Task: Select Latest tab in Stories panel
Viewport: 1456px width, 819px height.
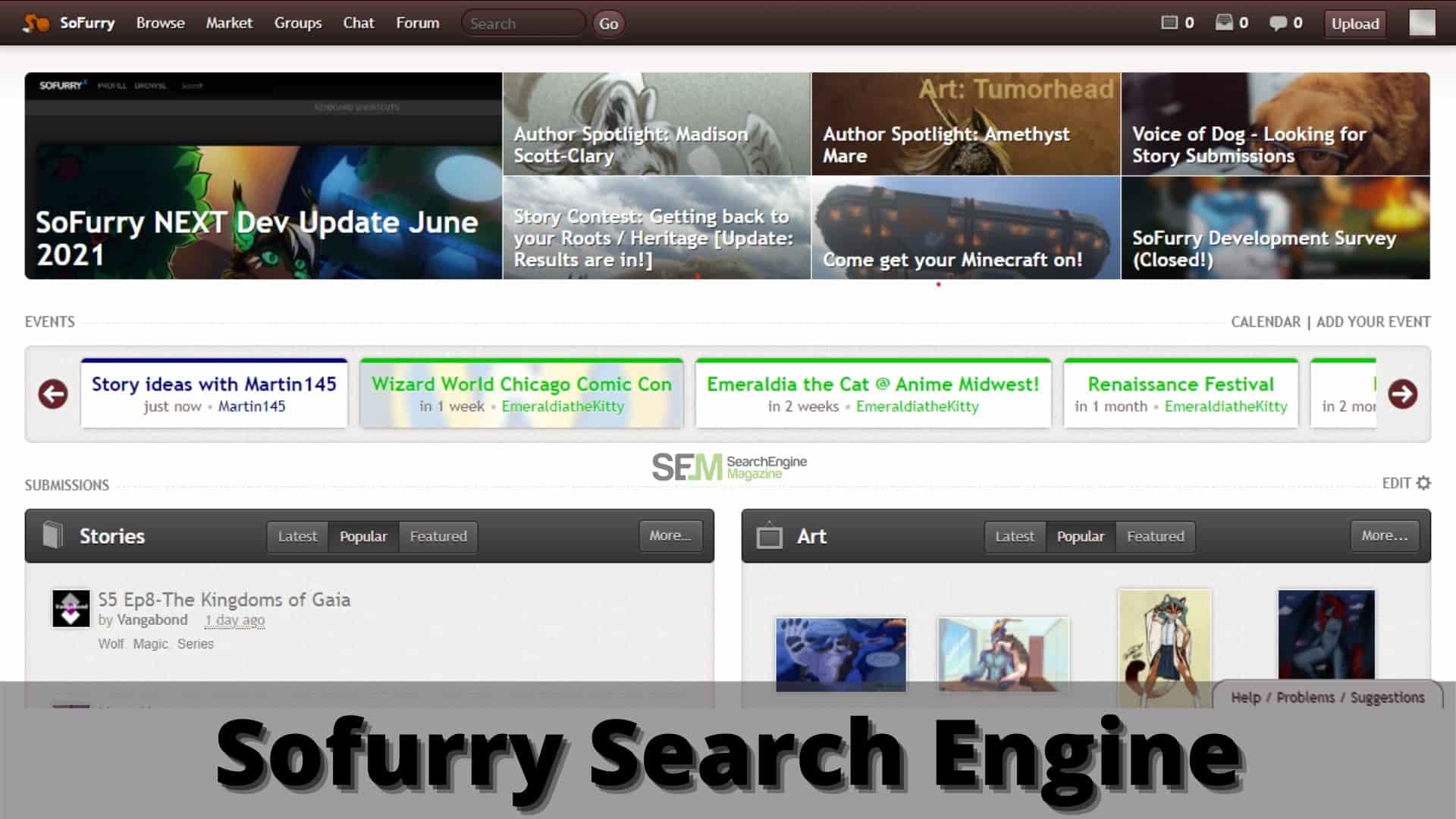Action: [297, 536]
